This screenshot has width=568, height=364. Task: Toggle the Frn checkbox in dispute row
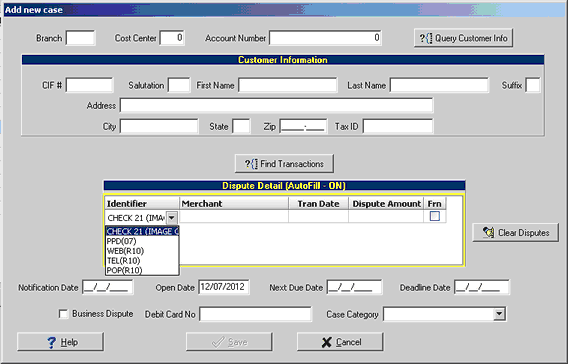coord(435,216)
